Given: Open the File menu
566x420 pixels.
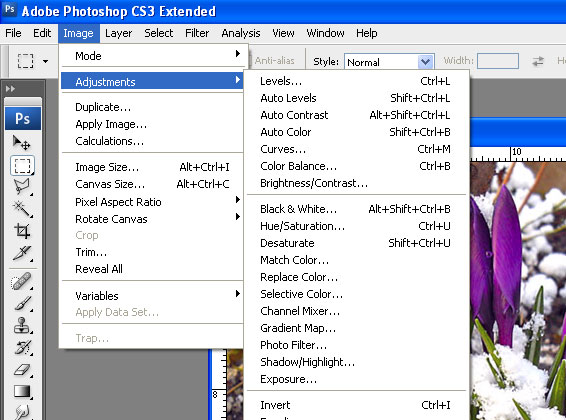Looking at the screenshot, I should pyautogui.click(x=13, y=33).
